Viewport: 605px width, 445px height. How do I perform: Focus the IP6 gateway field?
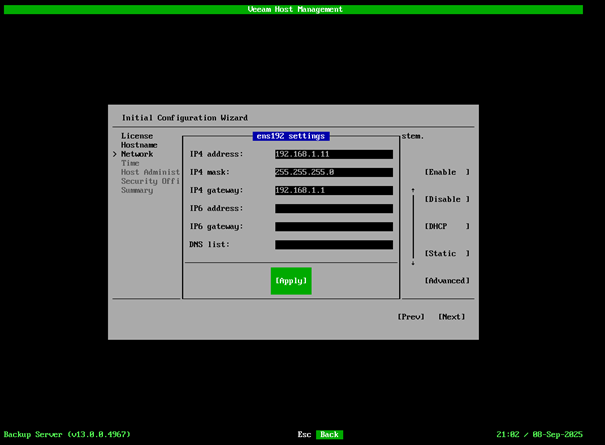coord(333,226)
